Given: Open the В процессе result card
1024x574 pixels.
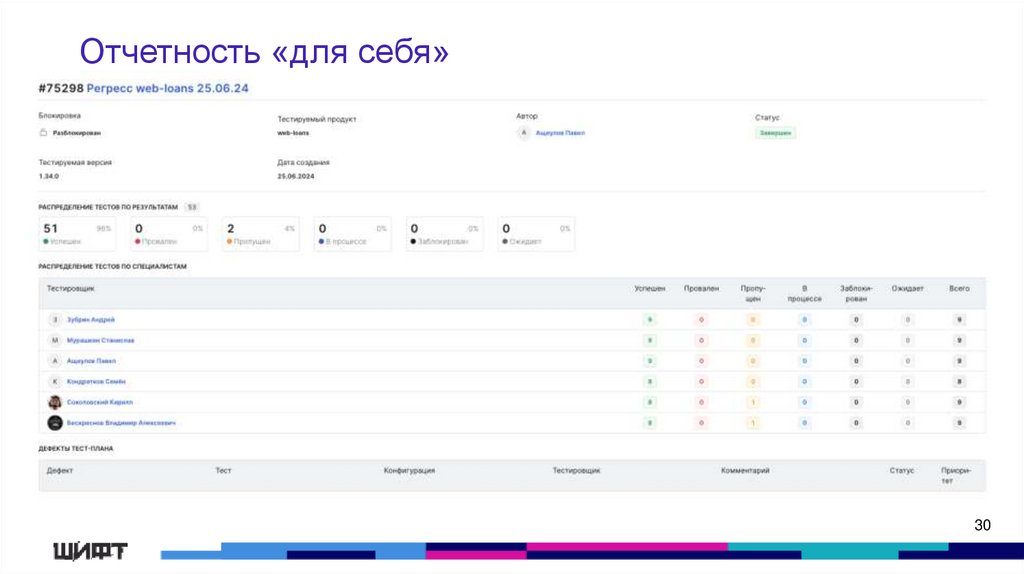Looking at the screenshot, I should [353, 234].
